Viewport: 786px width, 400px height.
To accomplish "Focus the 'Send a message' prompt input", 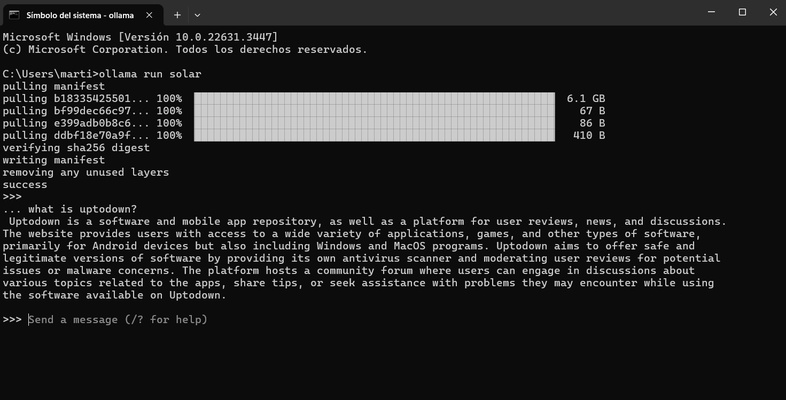I will click(118, 320).
